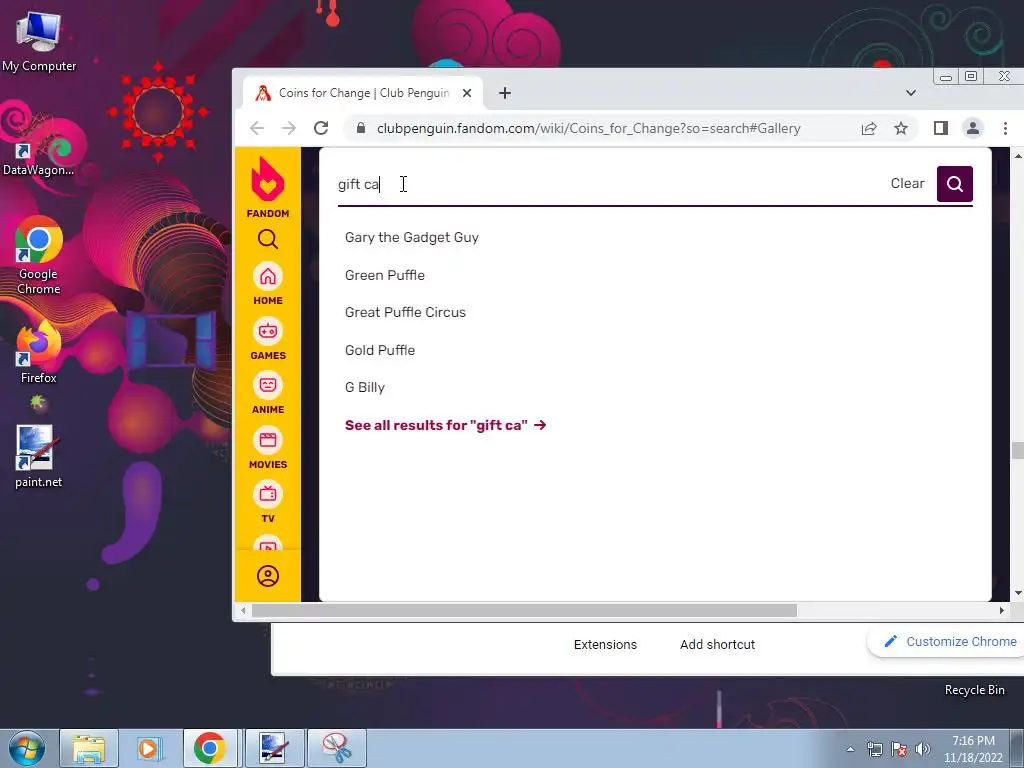This screenshot has width=1024, height=768.
Task: Open TV category in Fandom sidebar
Action: [268, 503]
